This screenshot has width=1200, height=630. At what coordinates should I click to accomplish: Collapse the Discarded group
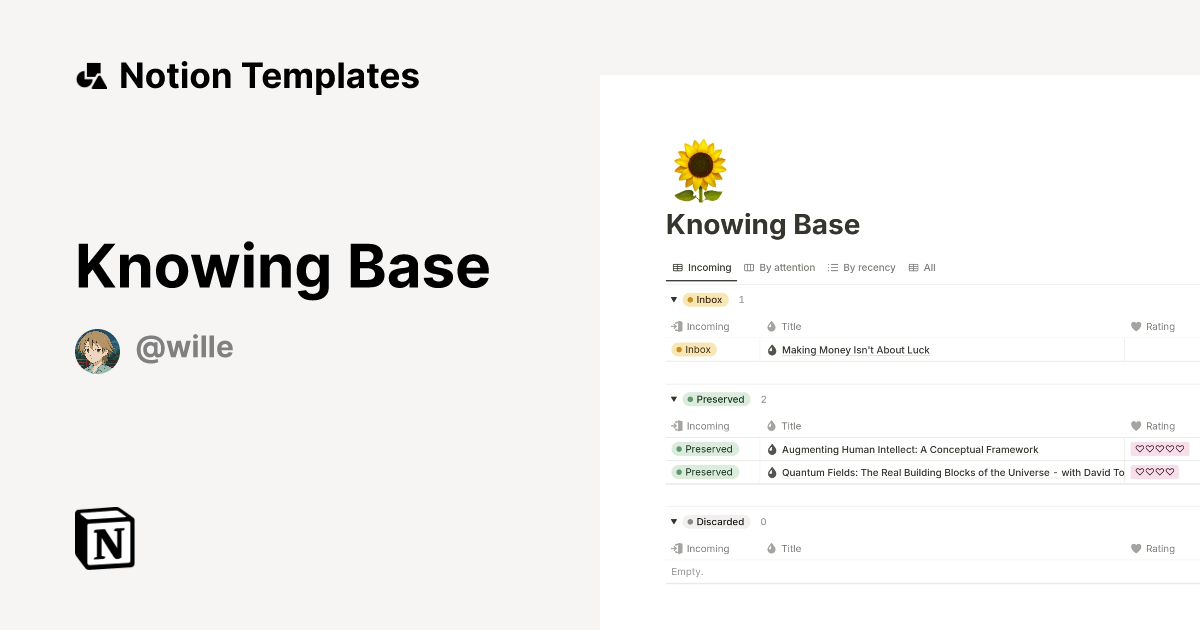click(x=674, y=521)
